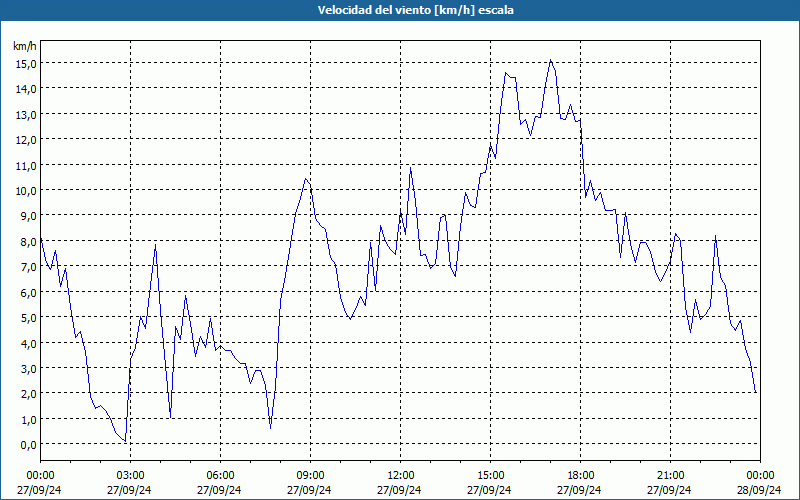Select the '14,0' y-axis value
800x500 pixels.
pos(26,89)
